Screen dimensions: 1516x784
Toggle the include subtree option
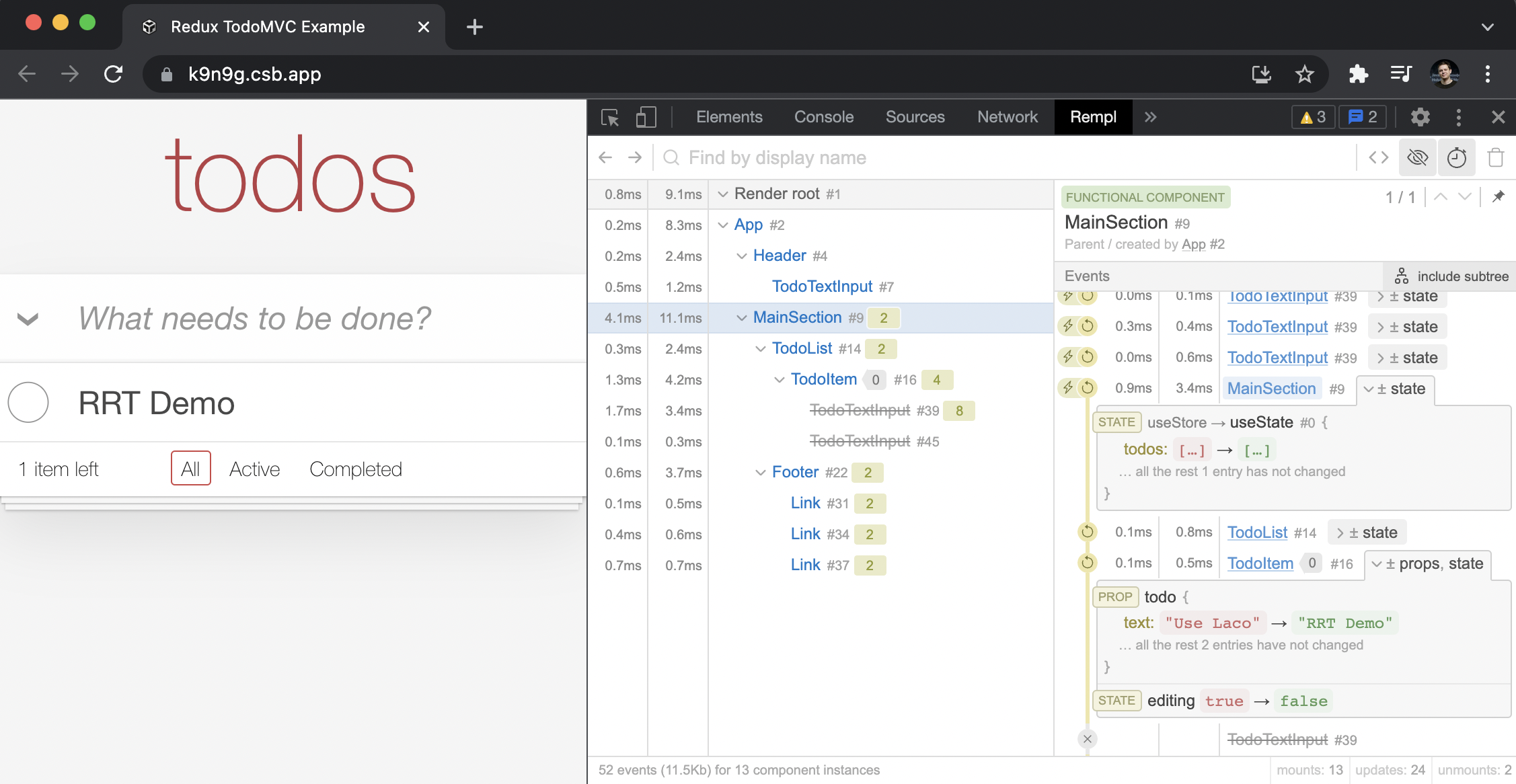point(1451,276)
